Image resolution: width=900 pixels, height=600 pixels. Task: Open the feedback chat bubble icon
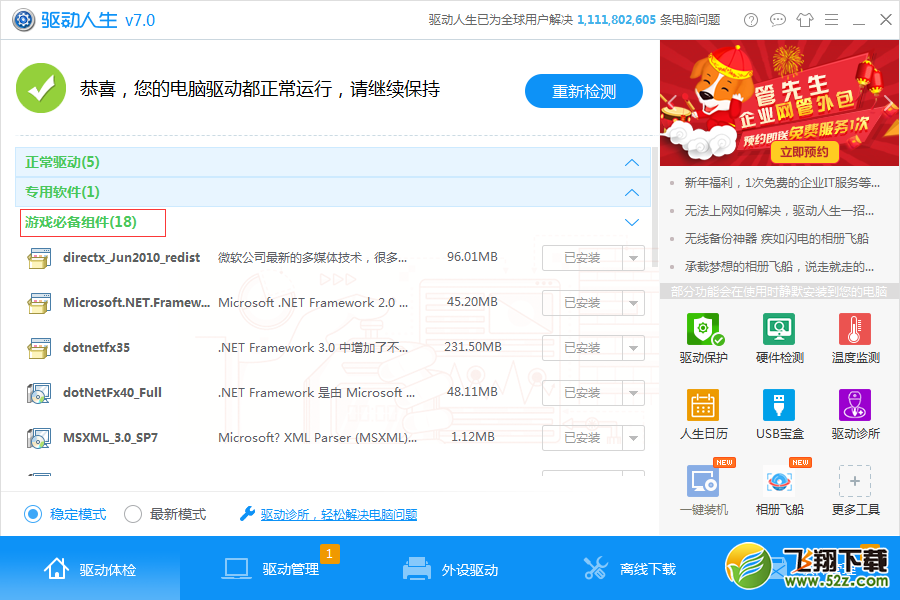pyautogui.click(x=777, y=20)
